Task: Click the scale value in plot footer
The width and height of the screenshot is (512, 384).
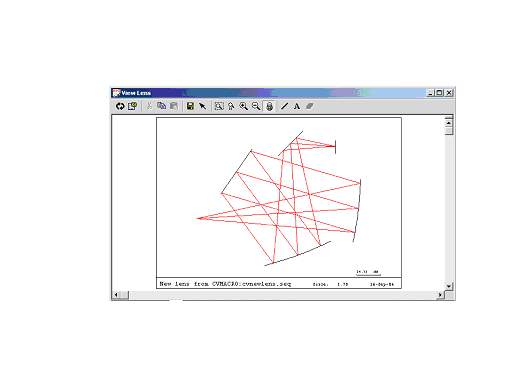Action: [342, 285]
